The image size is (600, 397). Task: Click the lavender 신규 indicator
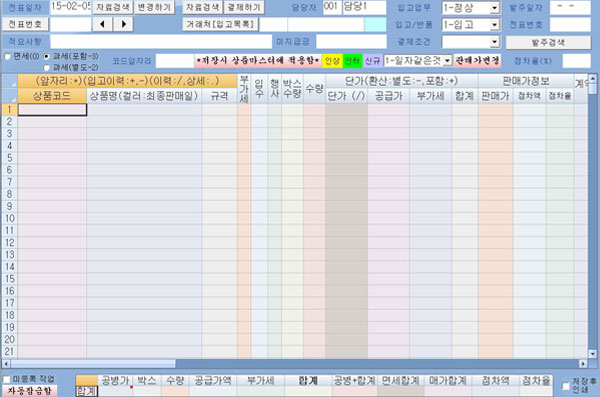pos(372,60)
